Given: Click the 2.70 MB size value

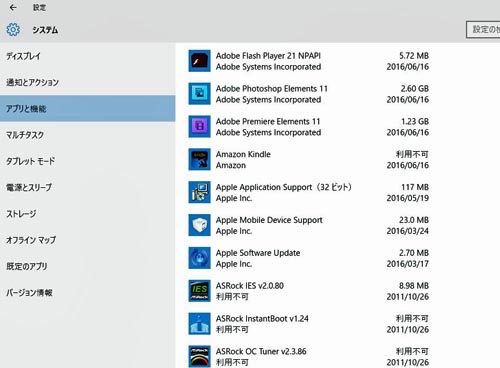Looking at the screenshot, I should coord(414,253).
